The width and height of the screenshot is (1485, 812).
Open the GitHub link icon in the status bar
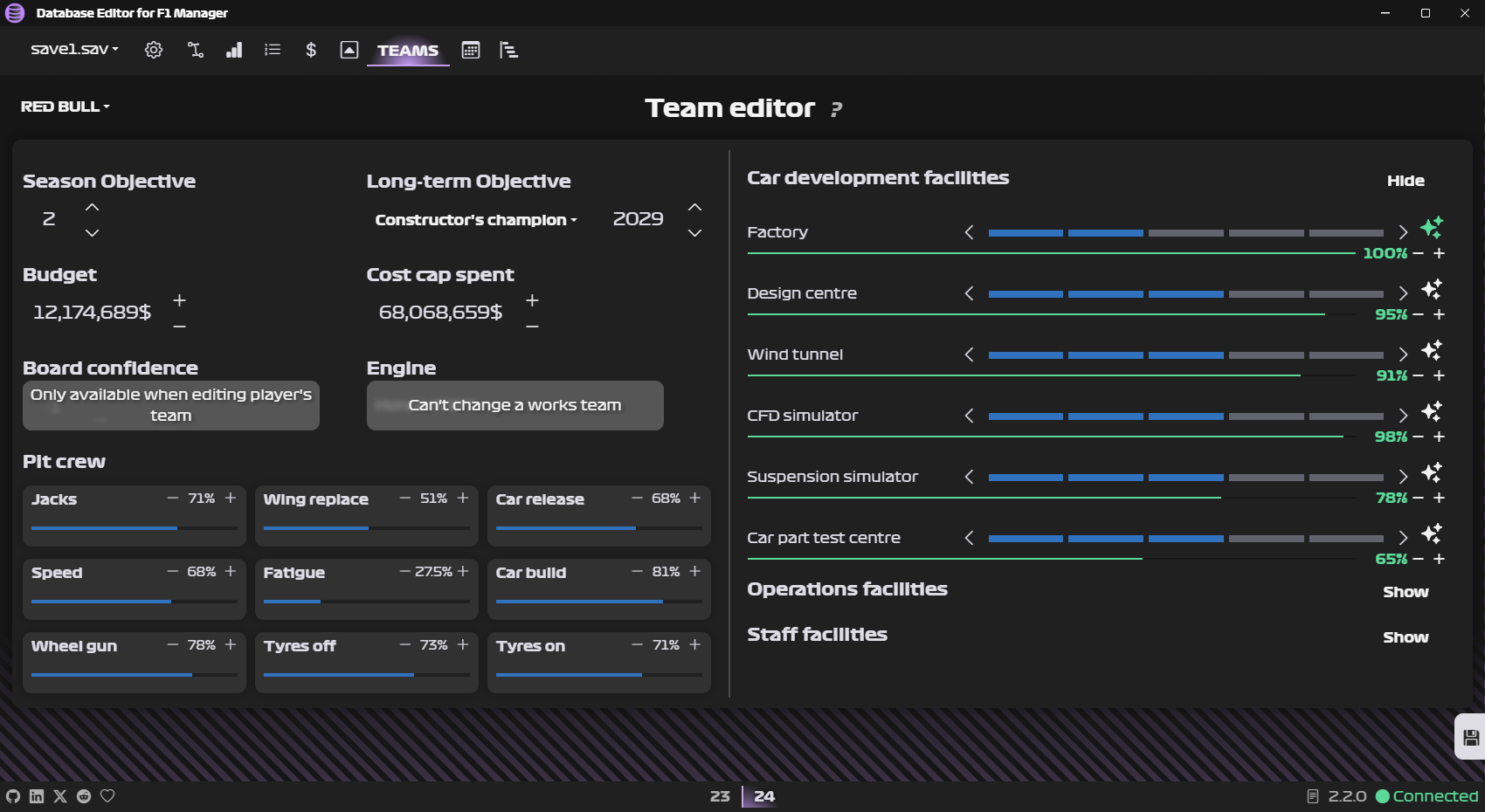tap(13, 796)
